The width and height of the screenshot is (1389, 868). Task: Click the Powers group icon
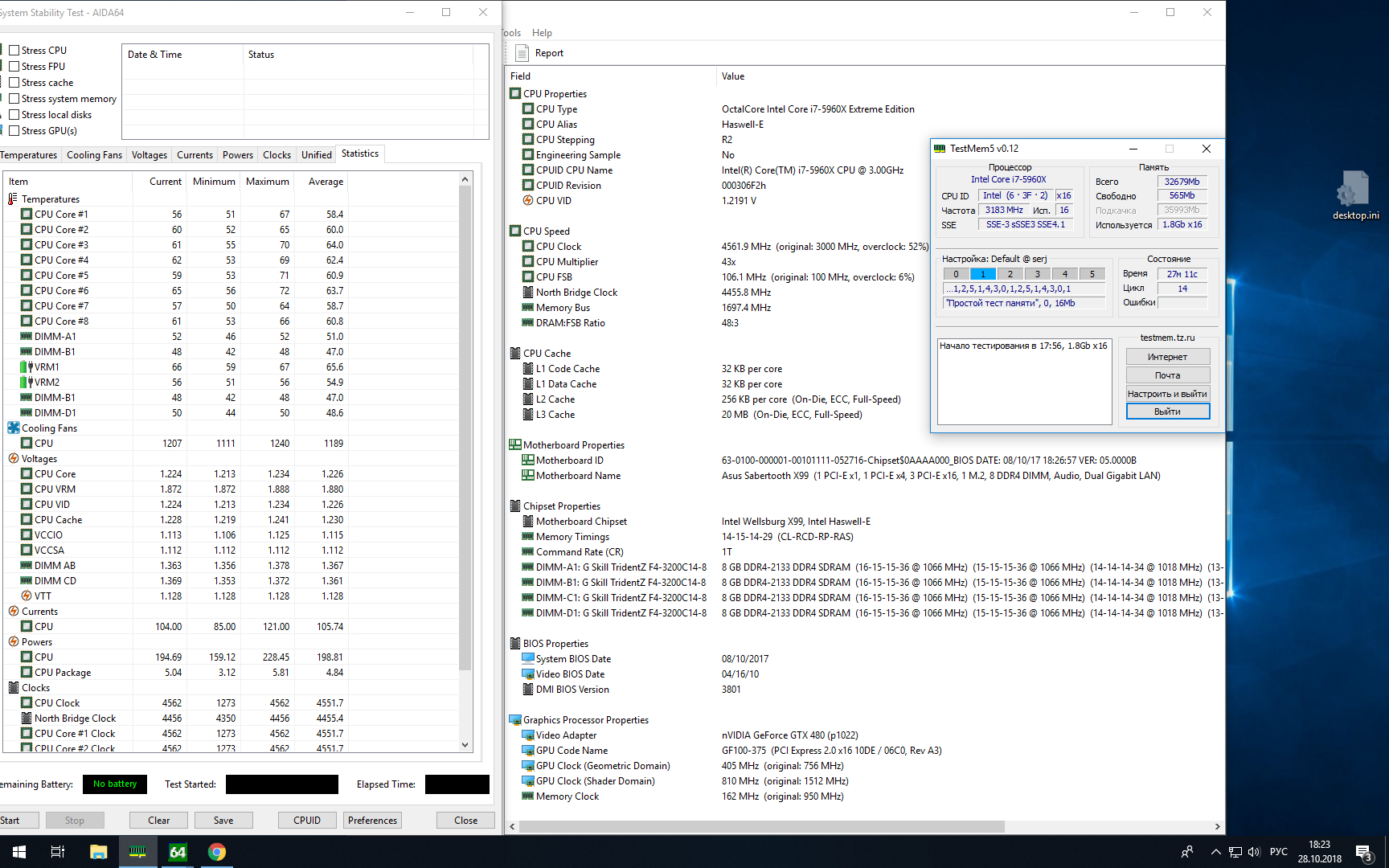[14, 641]
